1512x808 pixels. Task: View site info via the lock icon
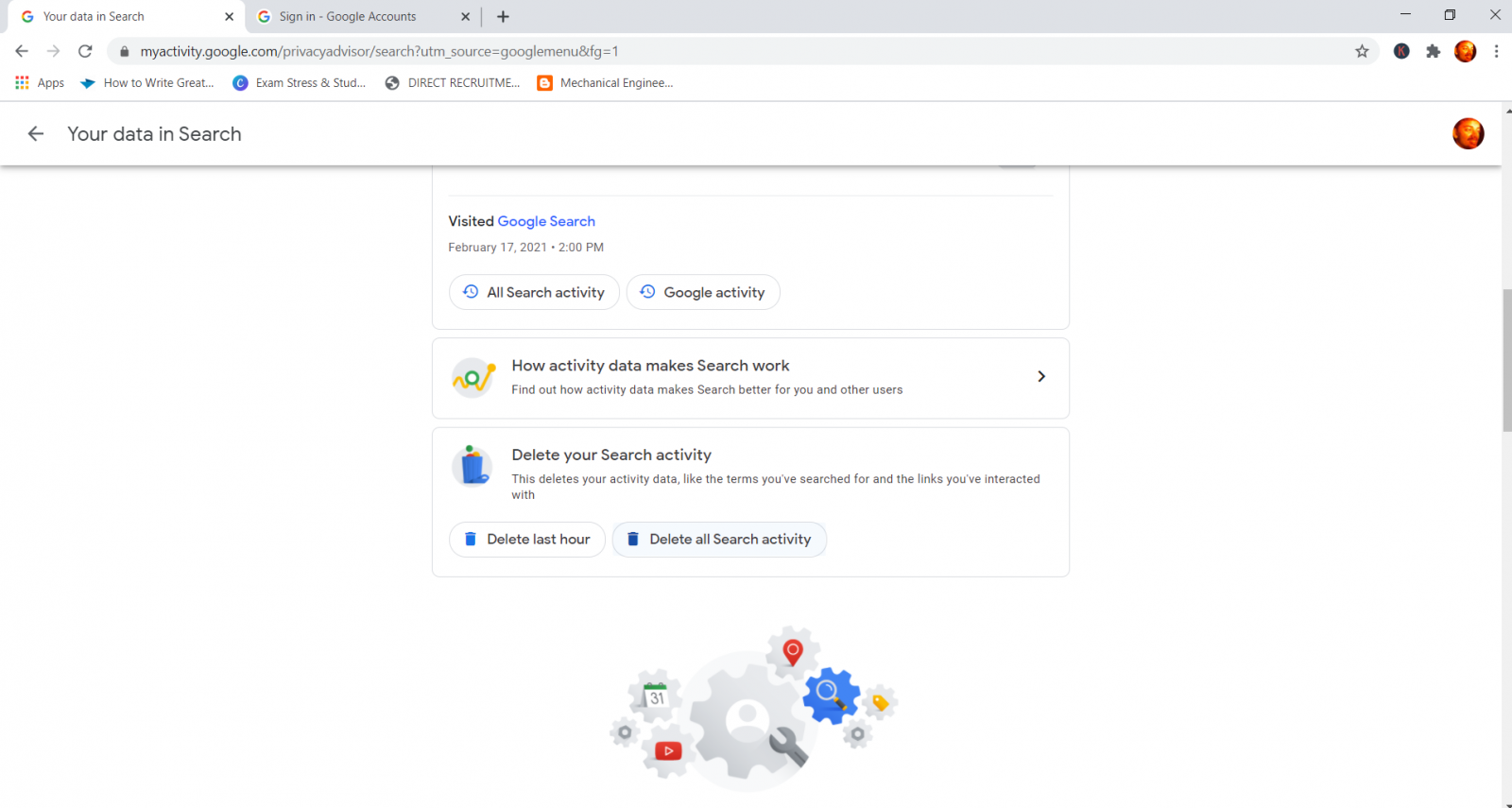point(124,51)
